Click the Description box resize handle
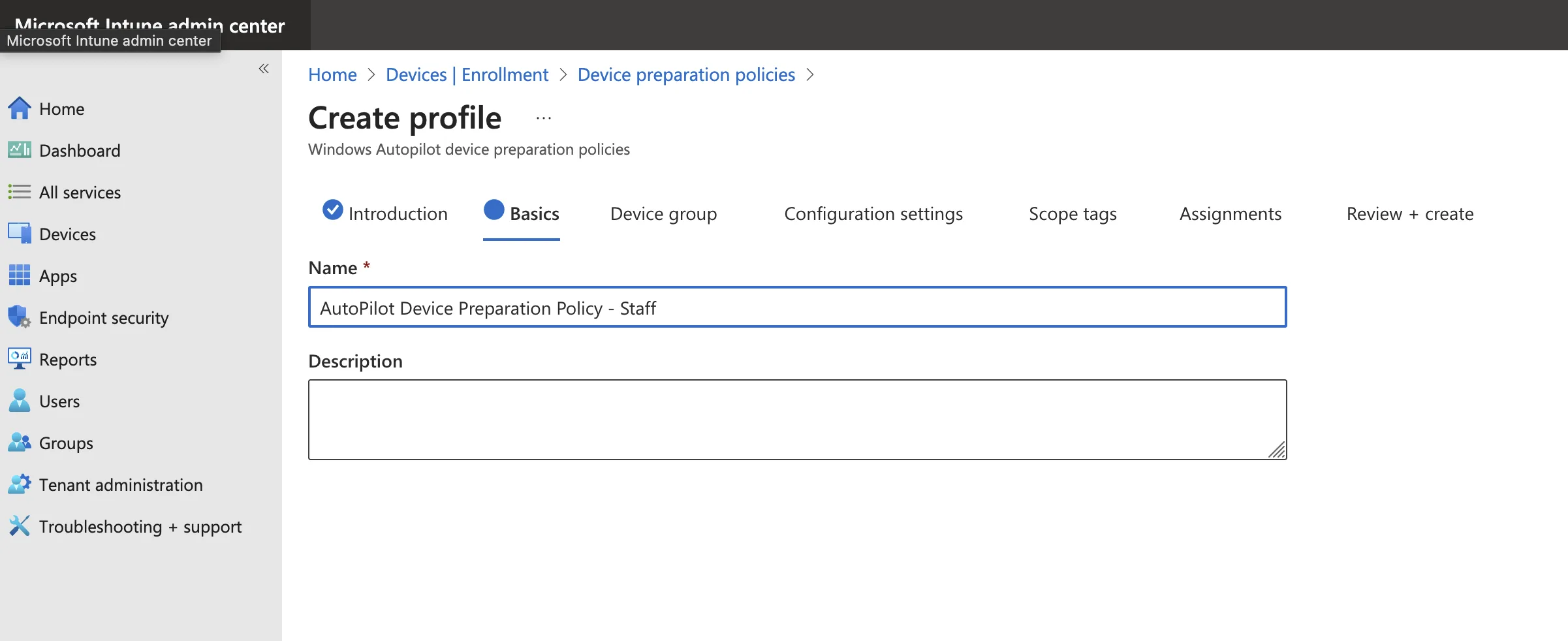The width and height of the screenshot is (1568, 641). [x=1277, y=450]
